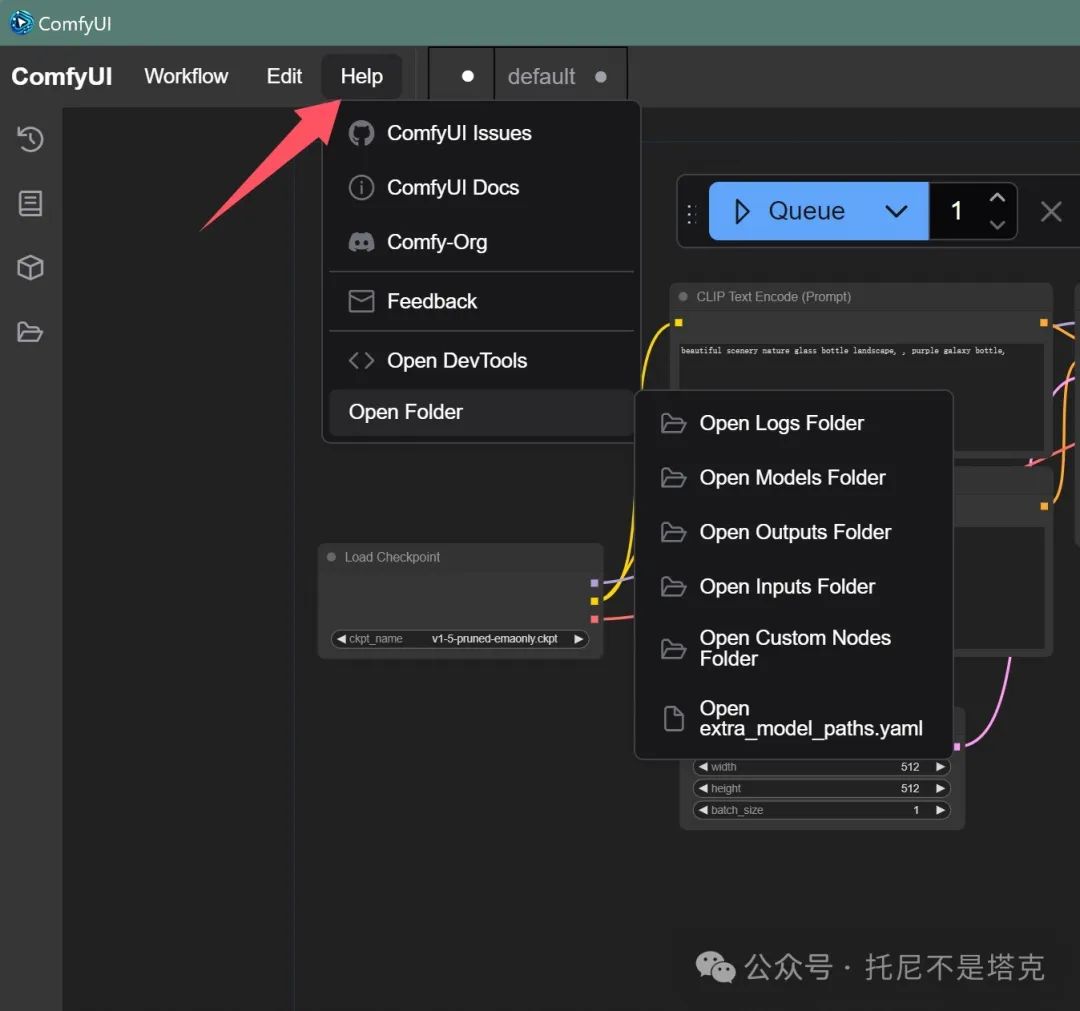The width and height of the screenshot is (1080, 1011).
Task: Select Comfy-Org menu entry
Action: point(481,242)
